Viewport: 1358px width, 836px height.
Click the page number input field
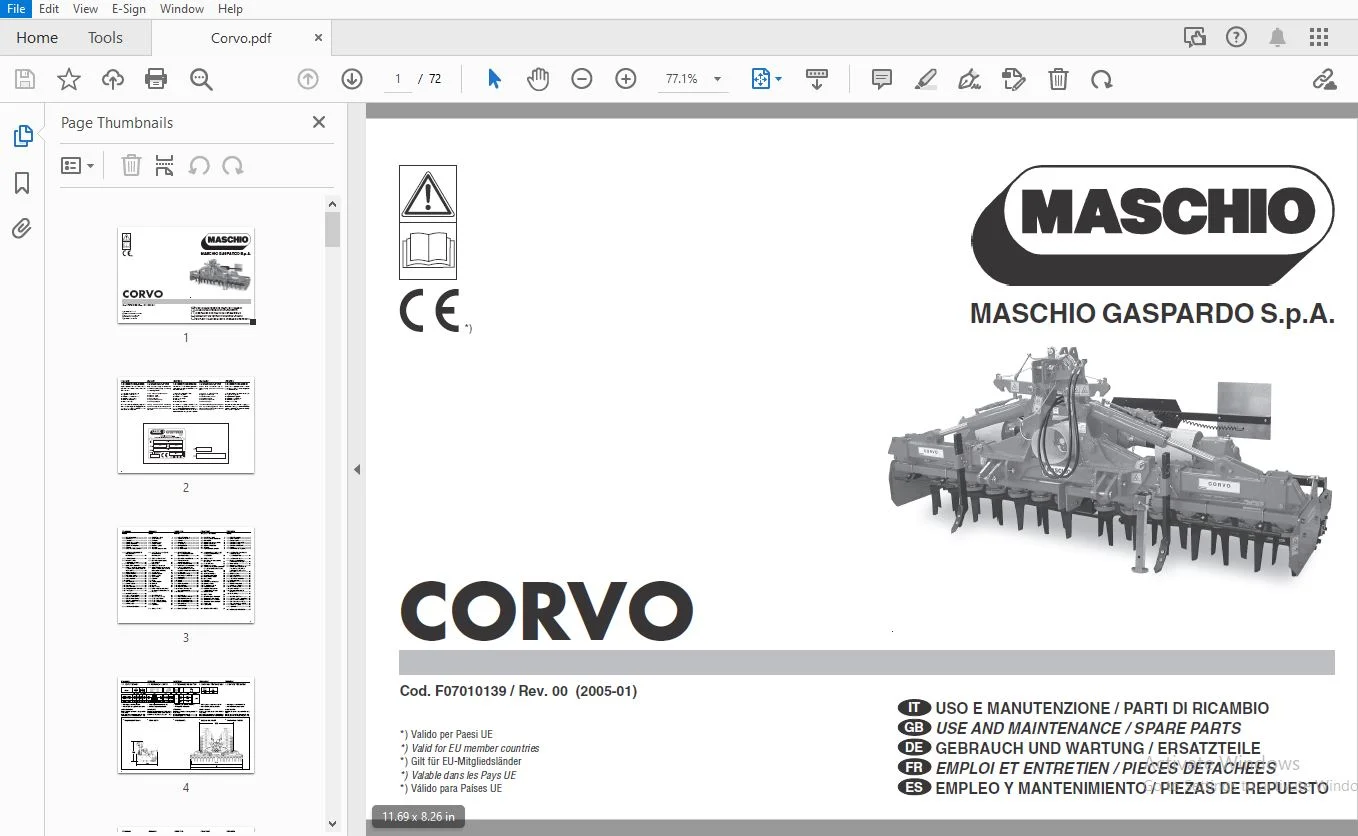397,79
